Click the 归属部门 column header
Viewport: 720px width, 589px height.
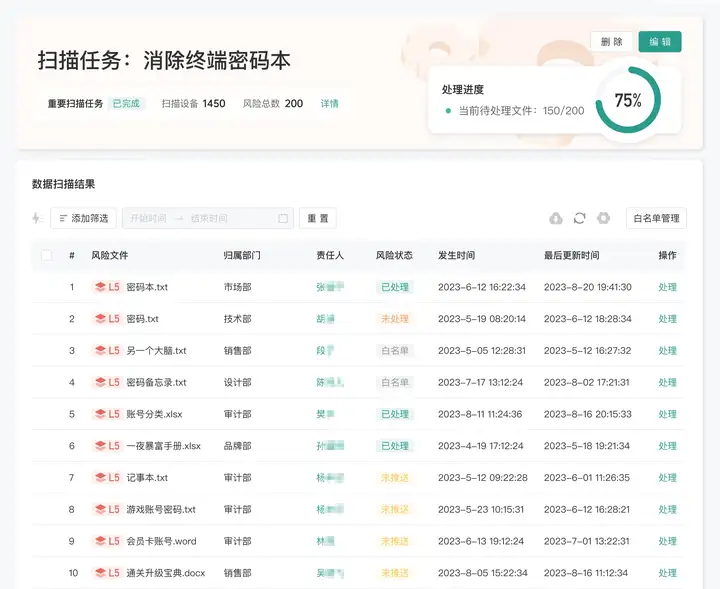[x=242, y=255]
